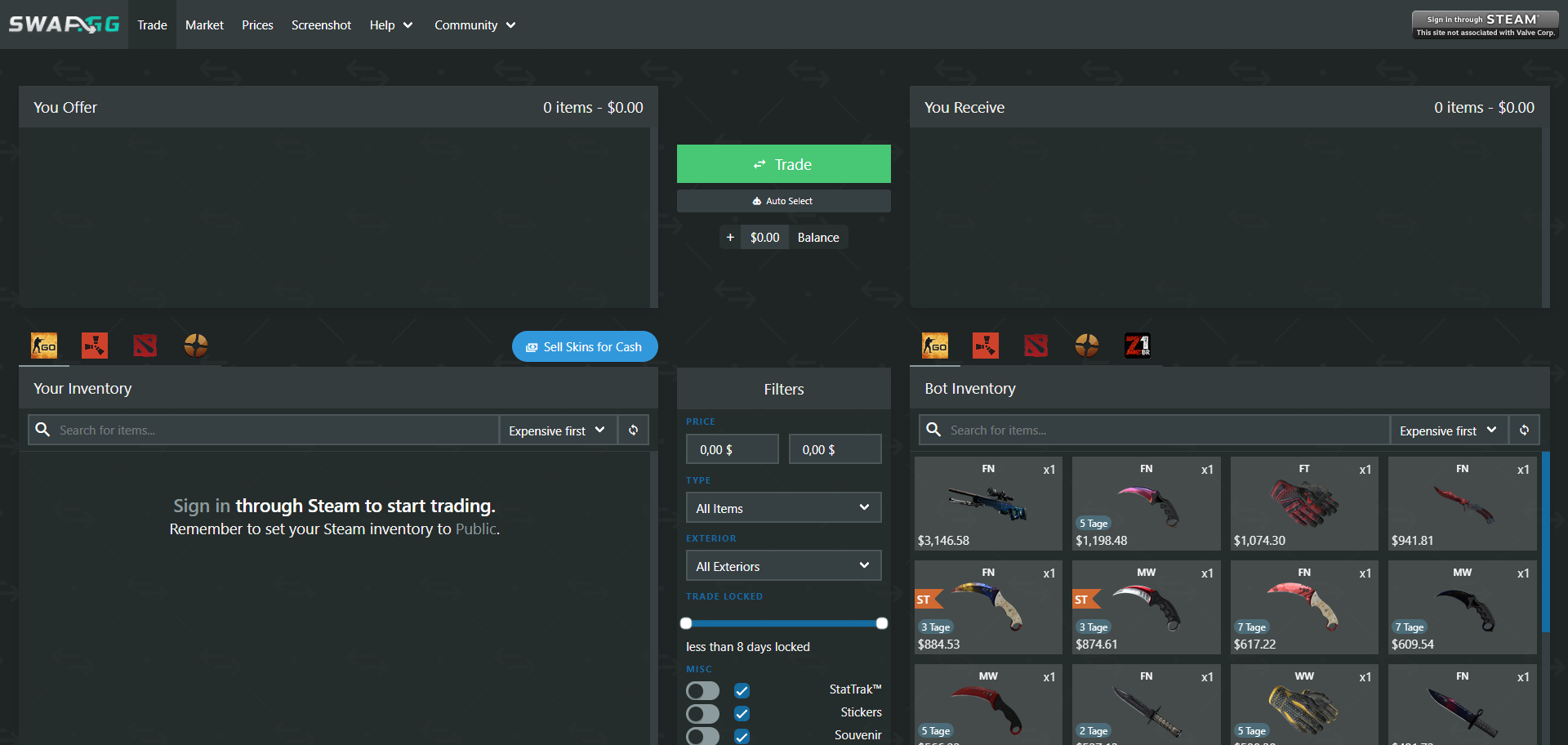This screenshot has width=1568, height=745.
Task: Select Rust icon above Bot Inventory
Action: tap(986, 346)
